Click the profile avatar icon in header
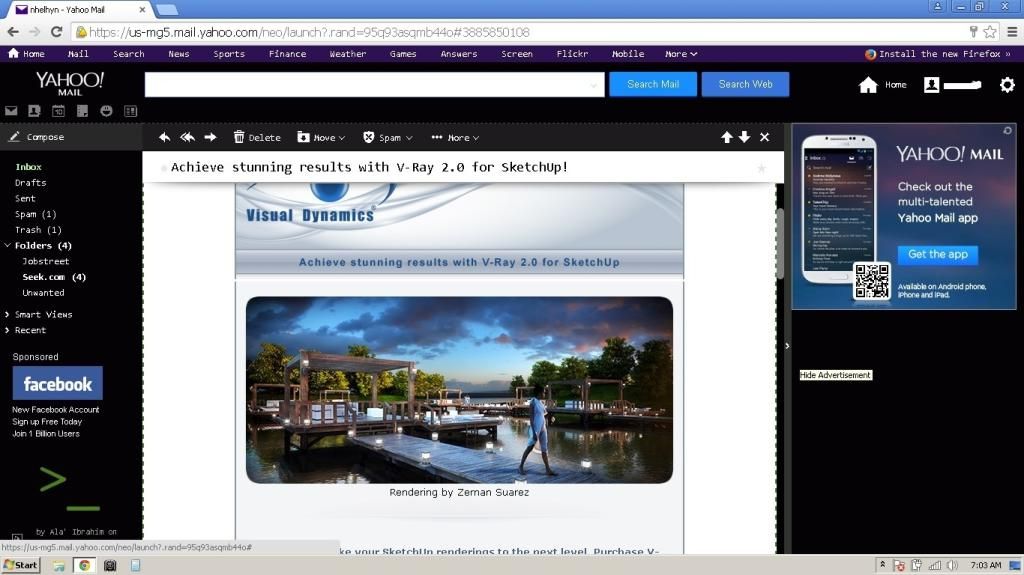The image size is (1024, 575). pyautogui.click(x=931, y=84)
